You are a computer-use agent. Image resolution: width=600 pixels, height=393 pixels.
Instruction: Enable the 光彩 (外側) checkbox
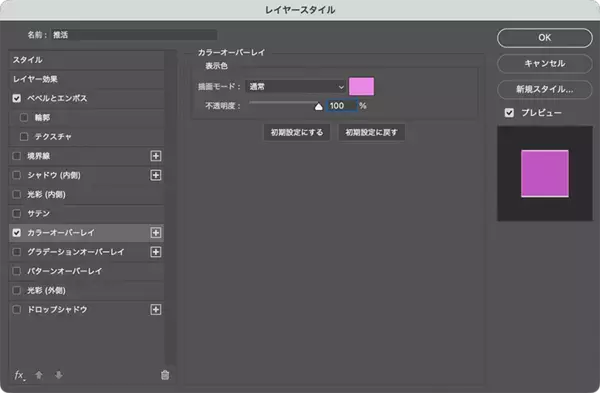(x=16, y=290)
